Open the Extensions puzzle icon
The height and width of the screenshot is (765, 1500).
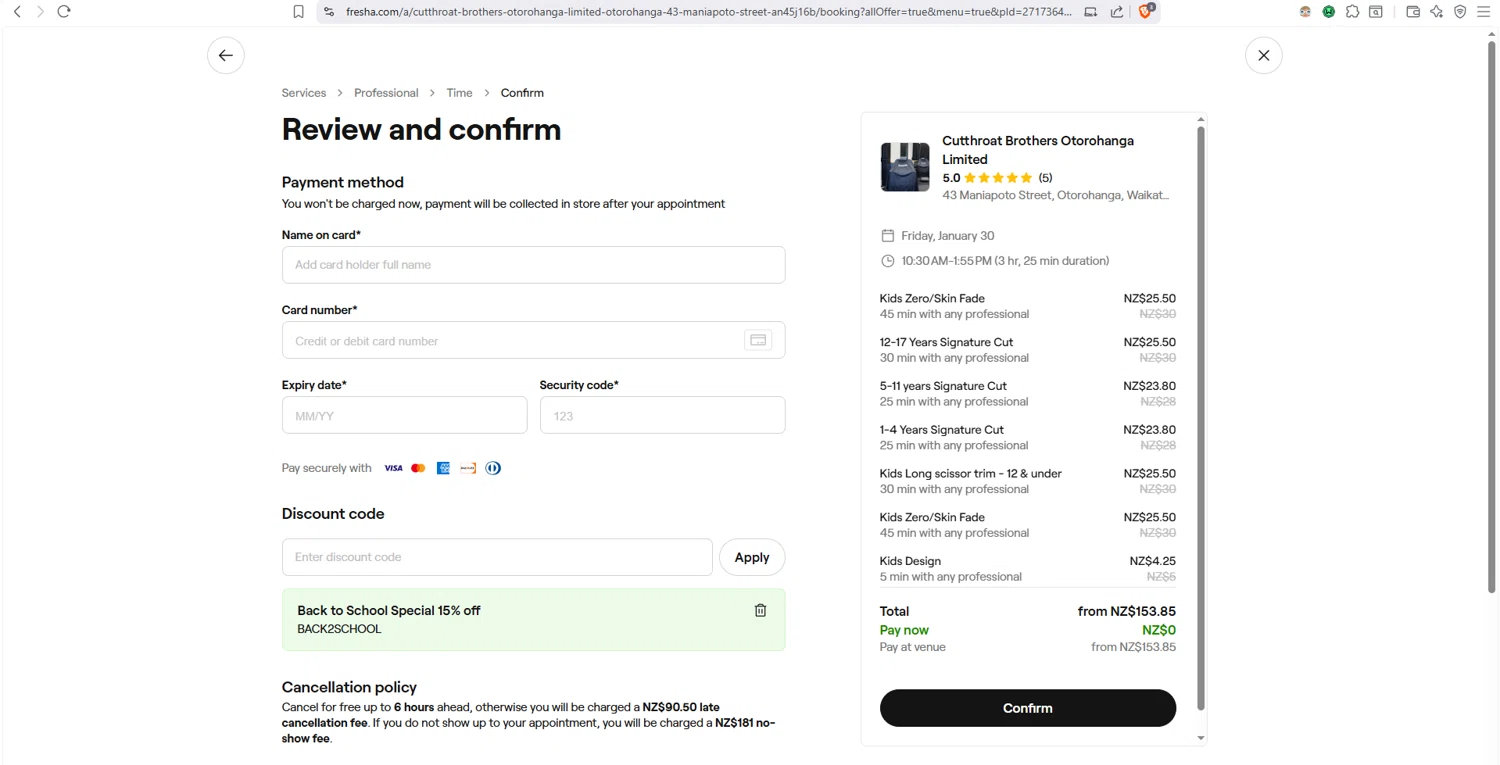tap(1353, 12)
